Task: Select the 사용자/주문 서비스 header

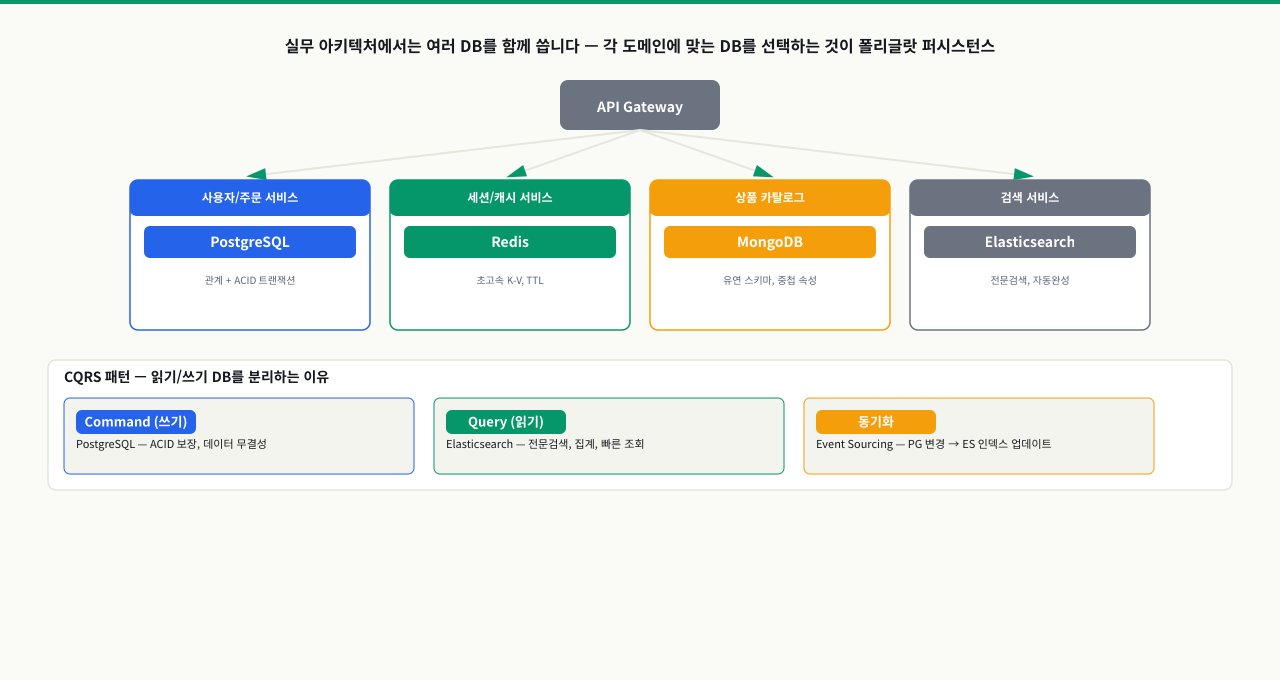Action: [250, 198]
